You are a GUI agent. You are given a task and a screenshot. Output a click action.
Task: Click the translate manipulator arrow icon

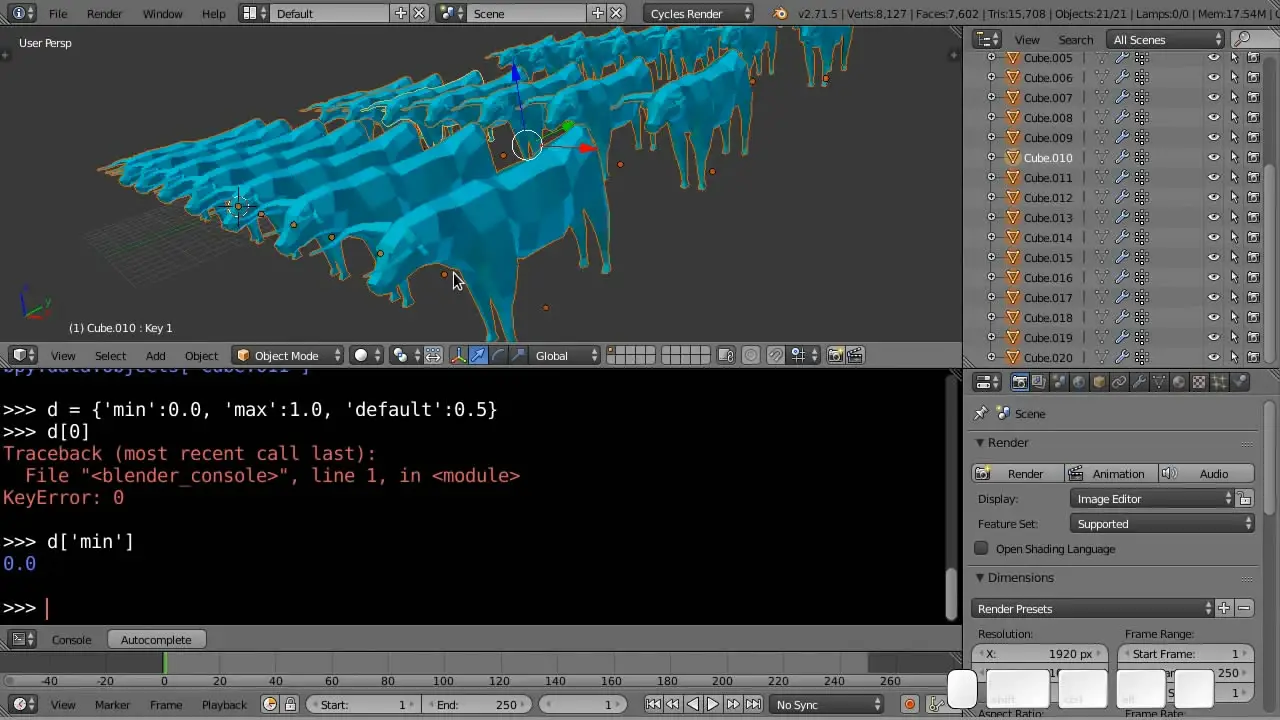478,355
